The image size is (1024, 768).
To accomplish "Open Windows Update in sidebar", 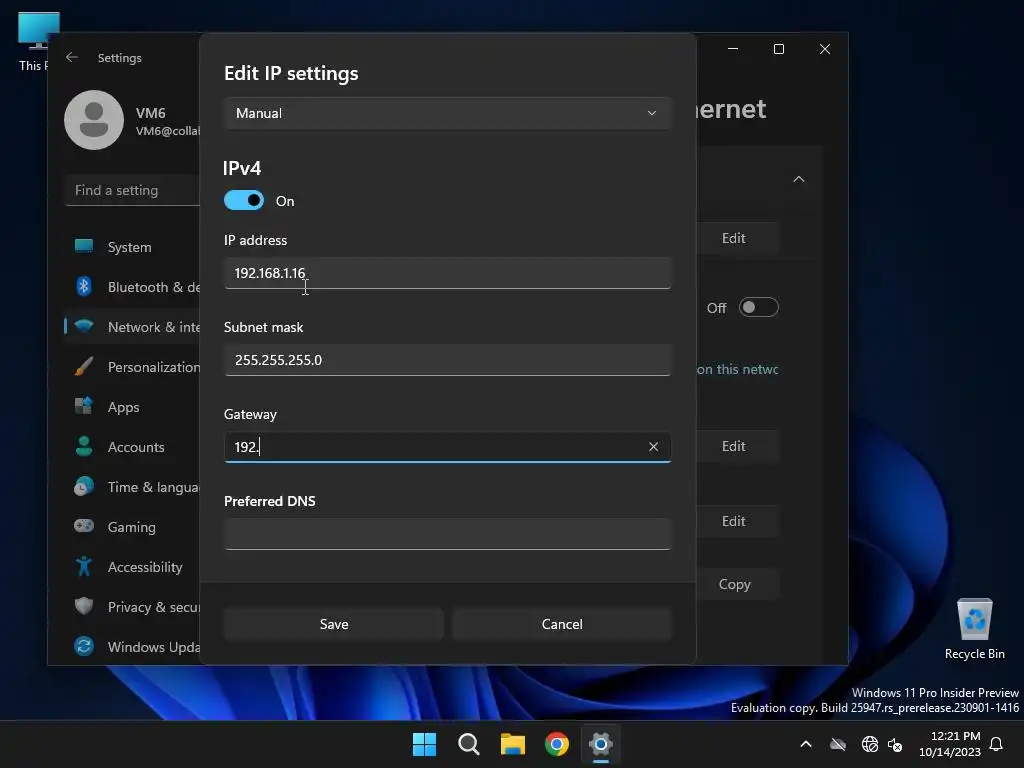I will coord(134,647).
